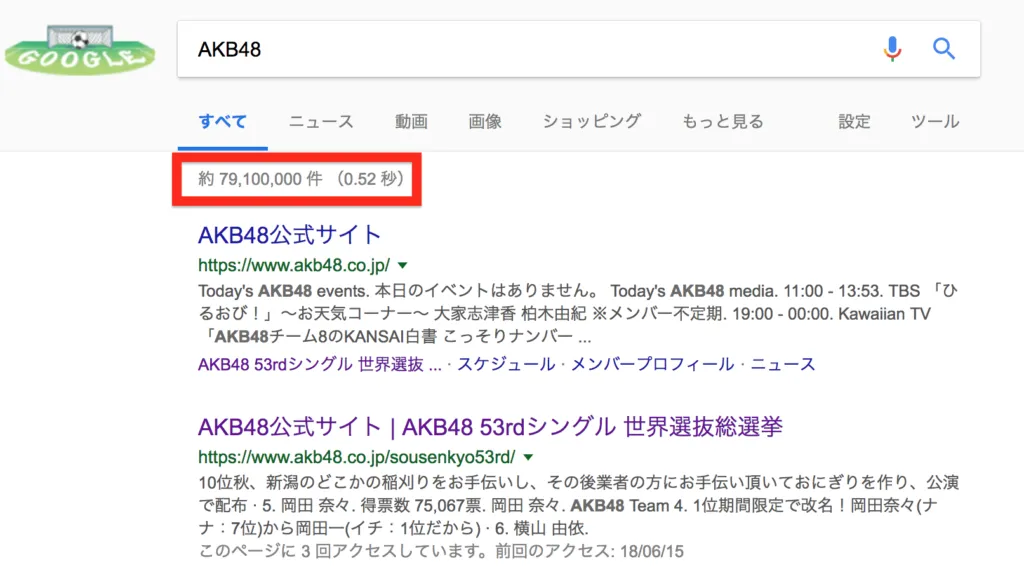Viewport: 1024px width, 575px height.
Task: Open the AKB48公式サイト result title
Action: point(289,235)
